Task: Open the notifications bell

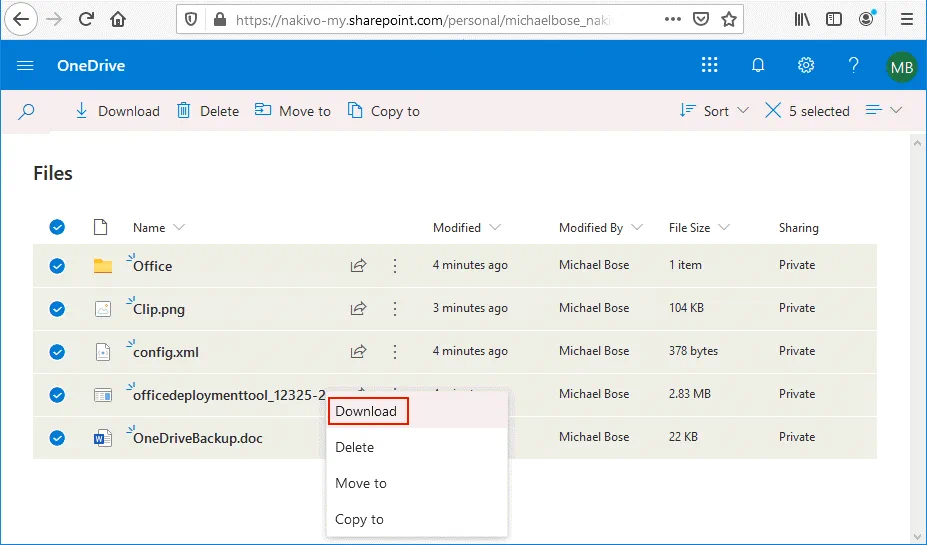Action: click(758, 66)
